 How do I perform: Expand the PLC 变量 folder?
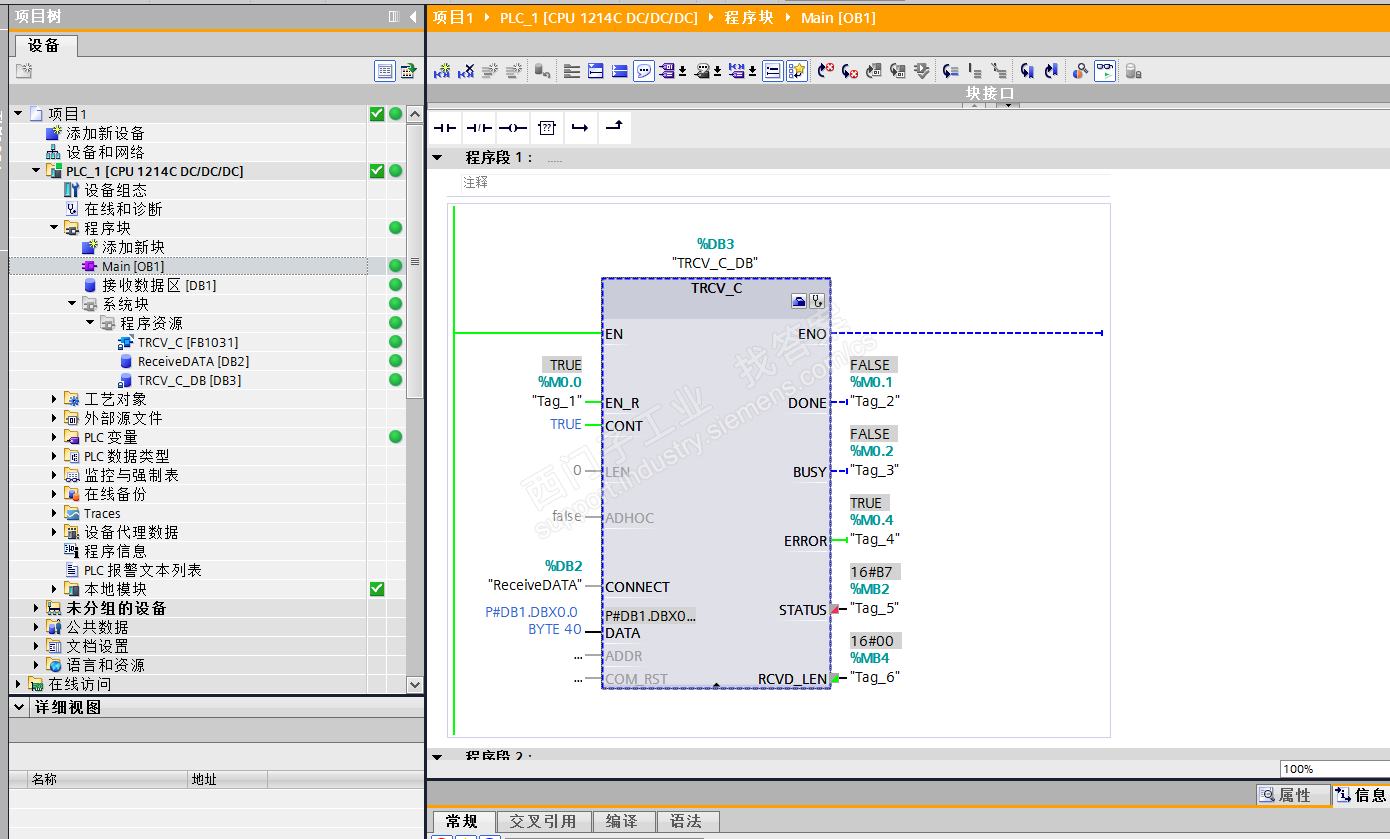click(x=55, y=437)
